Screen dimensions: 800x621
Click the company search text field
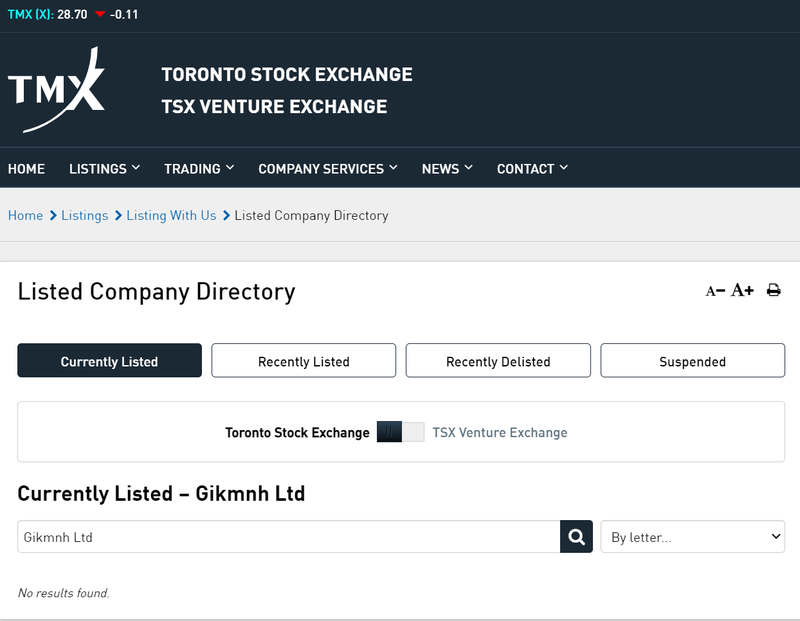click(288, 537)
